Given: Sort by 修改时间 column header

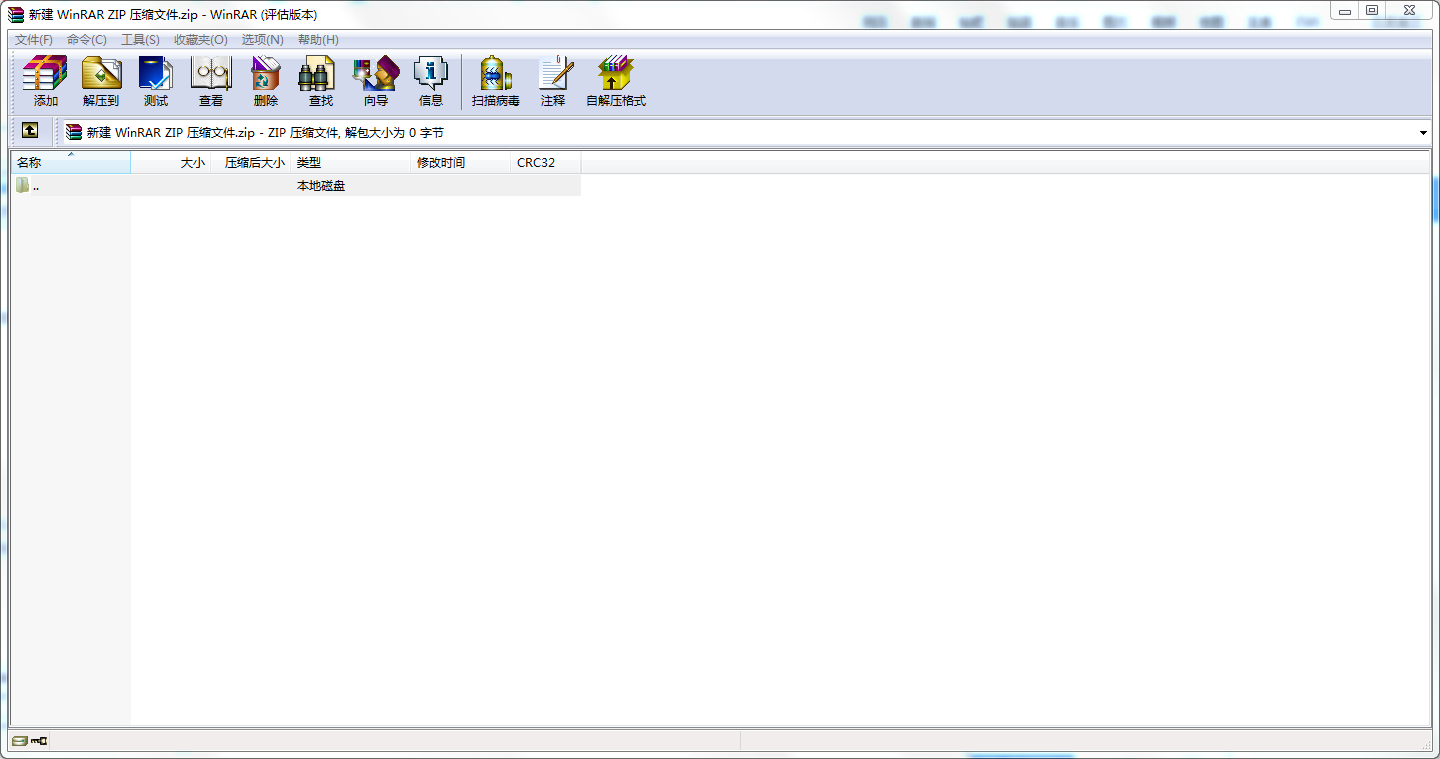Looking at the screenshot, I should pyautogui.click(x=461, y=162).
